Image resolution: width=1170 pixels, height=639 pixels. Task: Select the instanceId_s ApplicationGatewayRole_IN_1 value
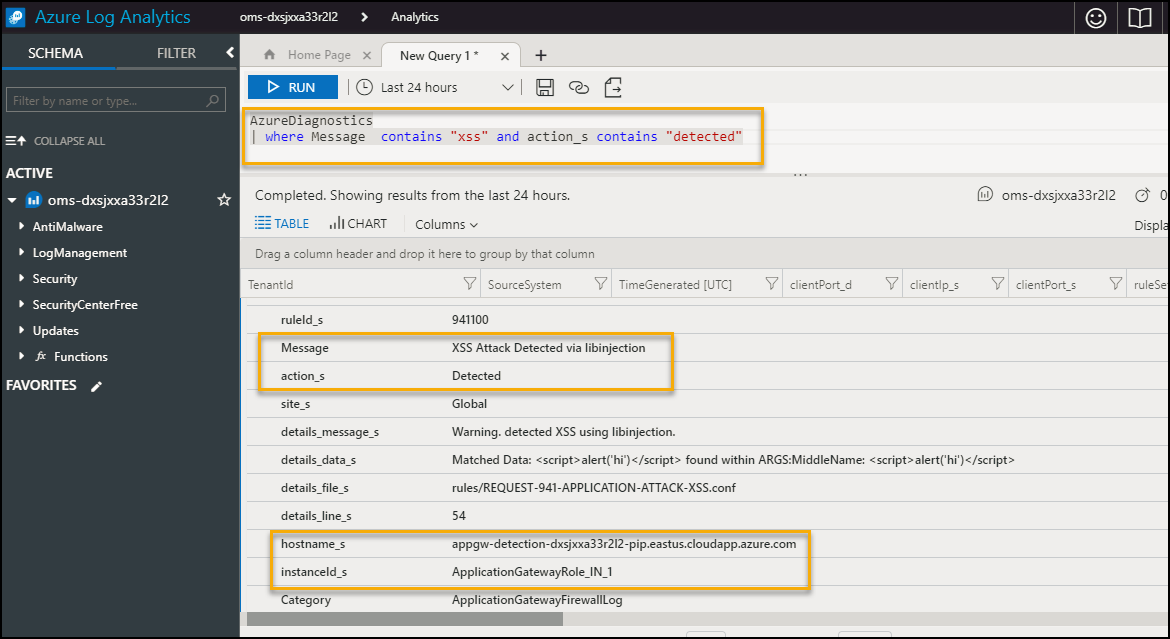[x=532, y=572]
